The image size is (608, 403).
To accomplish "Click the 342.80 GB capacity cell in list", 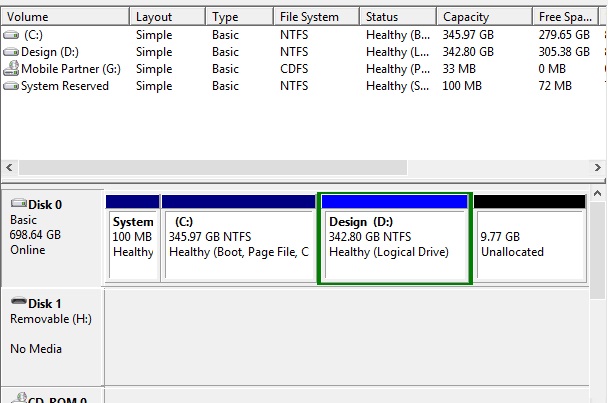I will [468, 52].
